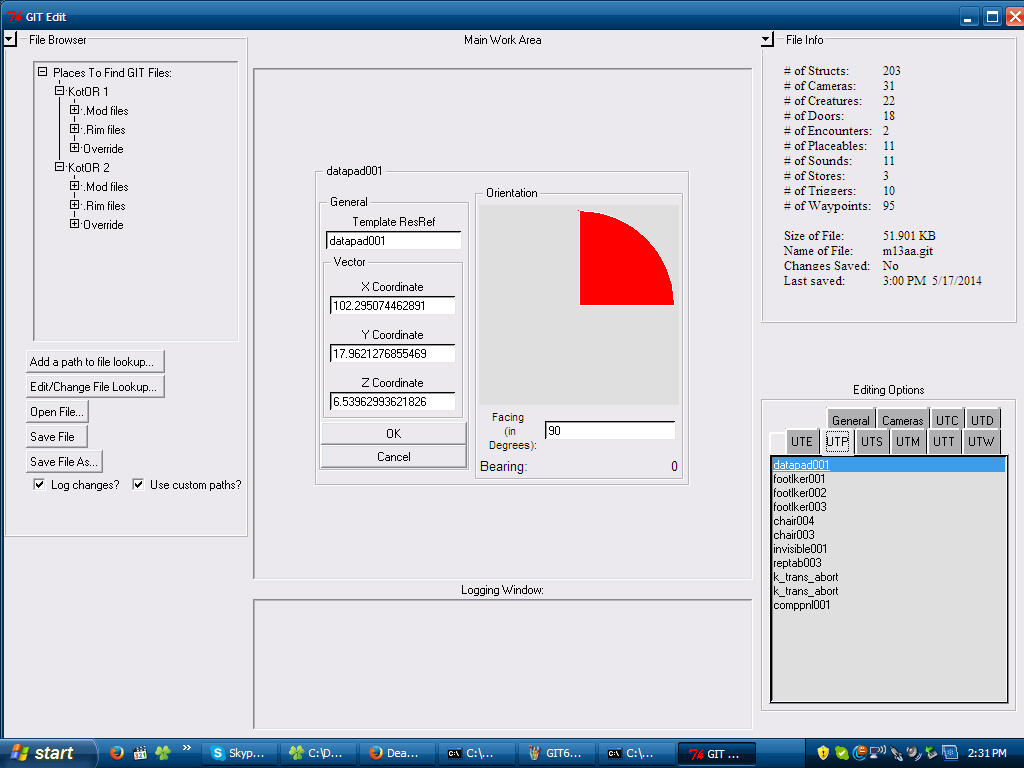The height and width of the screenshot is (768, 1024).
Task: Click the Y Coordinate field
Action: (x=392, y=353)
